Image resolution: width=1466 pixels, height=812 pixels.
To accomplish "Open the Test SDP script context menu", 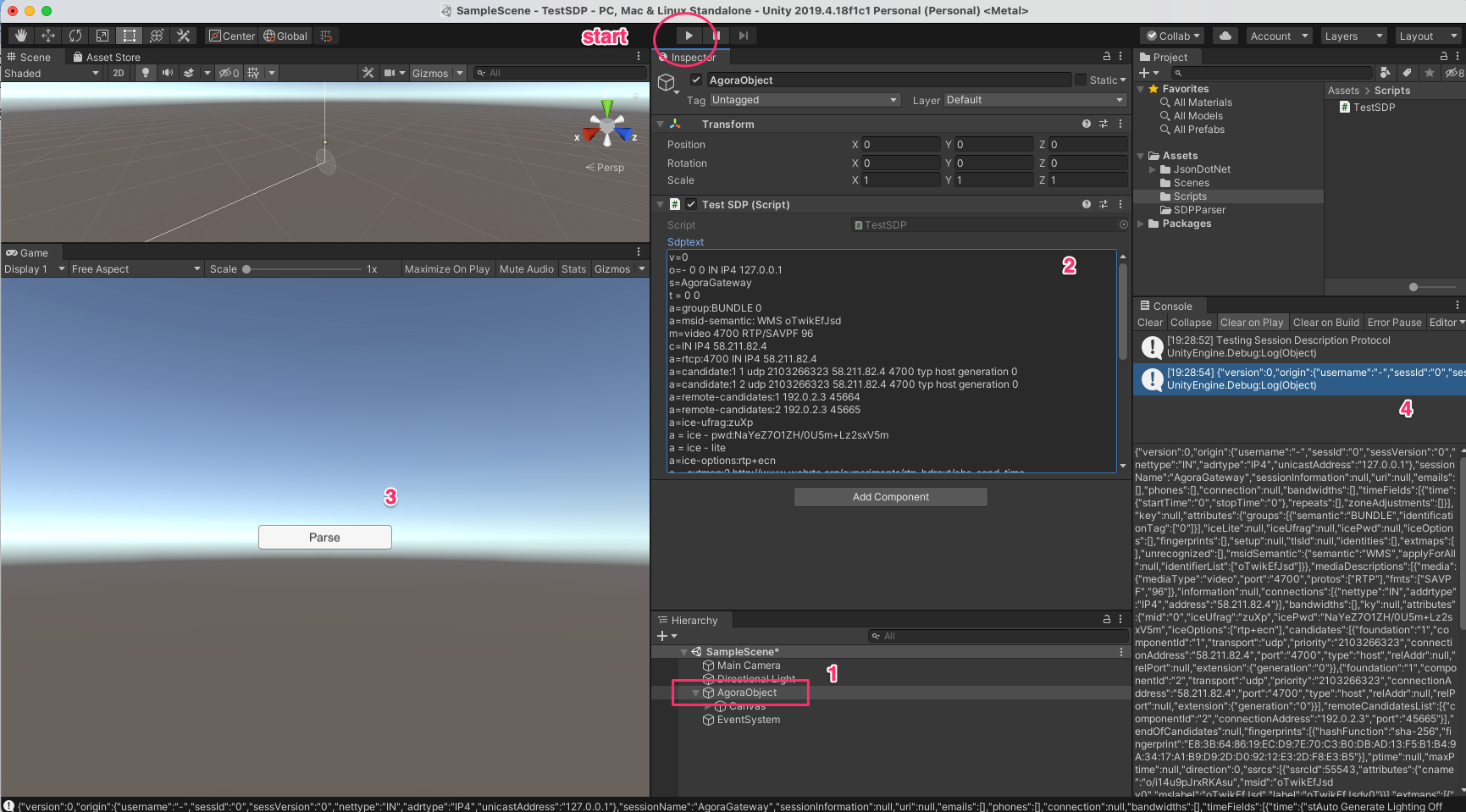I will (1120, 204).
